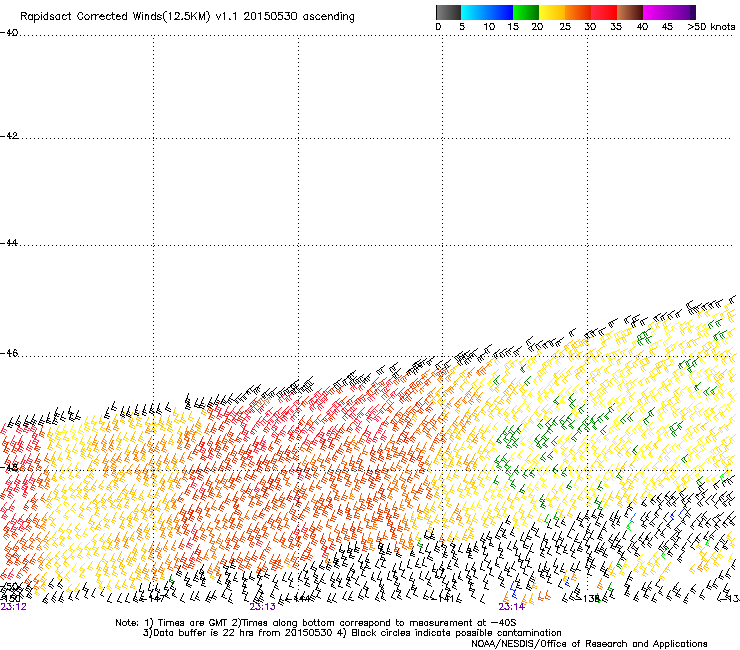Viewport: 740px width, 650px height.
Task: Click the -141 longitude label
Action: pyautogui.click(x=445, y=599)
